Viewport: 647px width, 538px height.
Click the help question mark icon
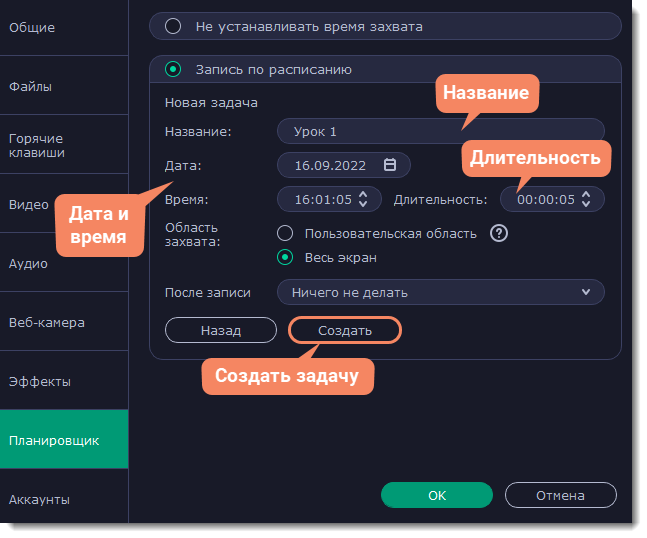click(x=499, y=233)
